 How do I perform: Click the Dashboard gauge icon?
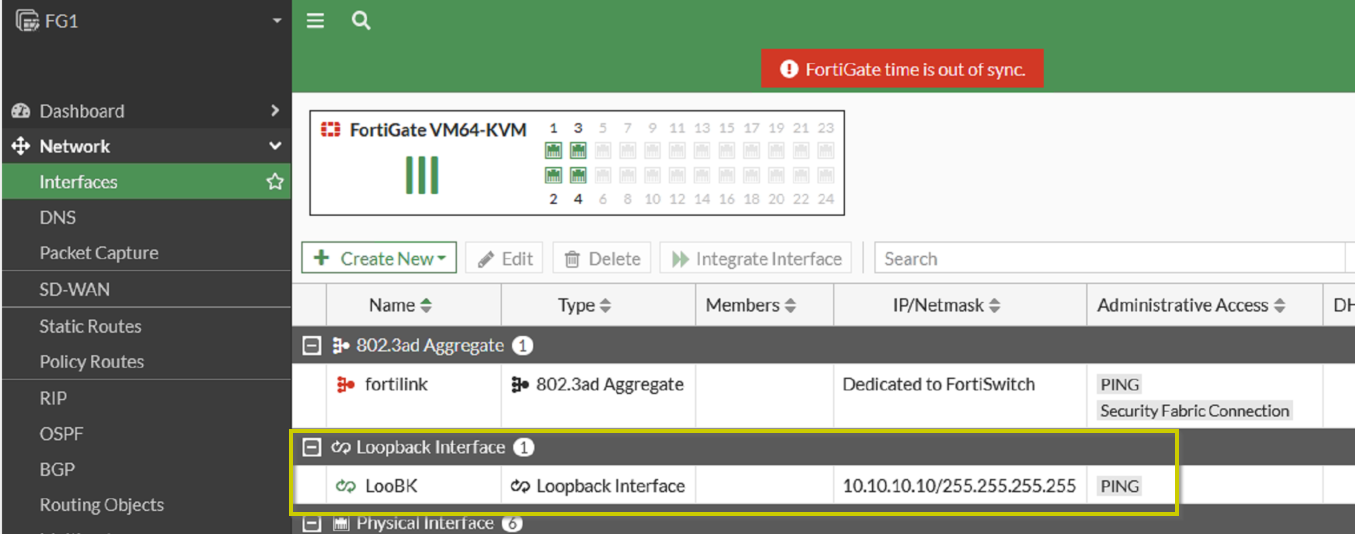tap(20, 111)
